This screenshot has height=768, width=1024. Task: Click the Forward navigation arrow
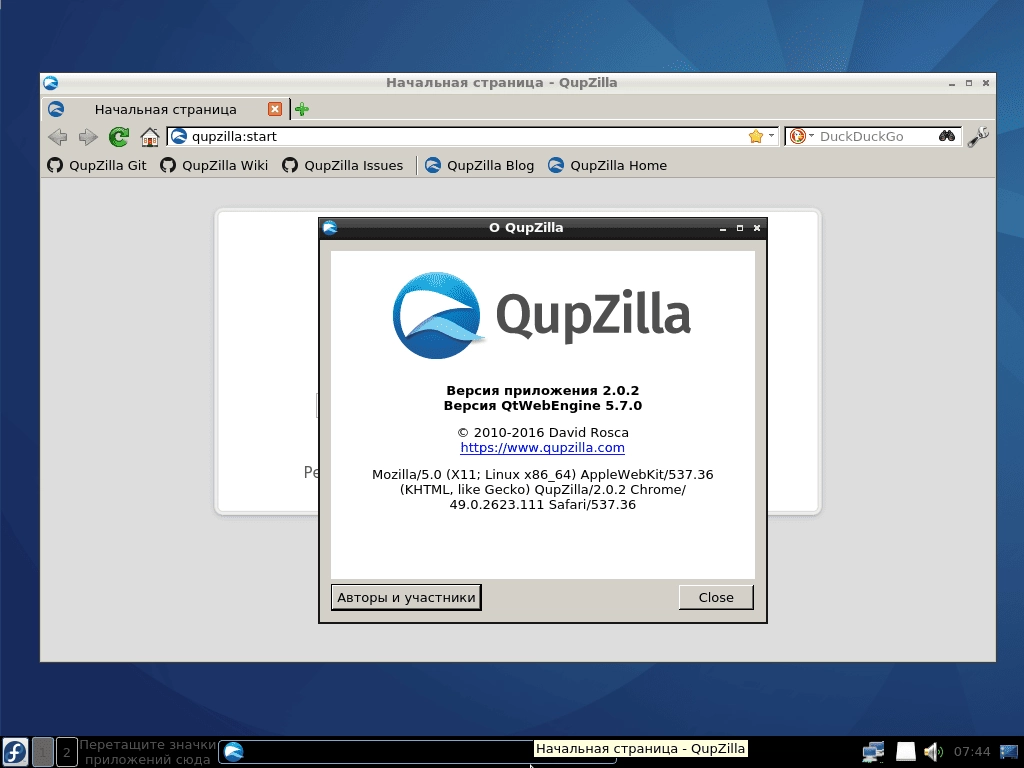pyautogui.click(x=88, y=136)
